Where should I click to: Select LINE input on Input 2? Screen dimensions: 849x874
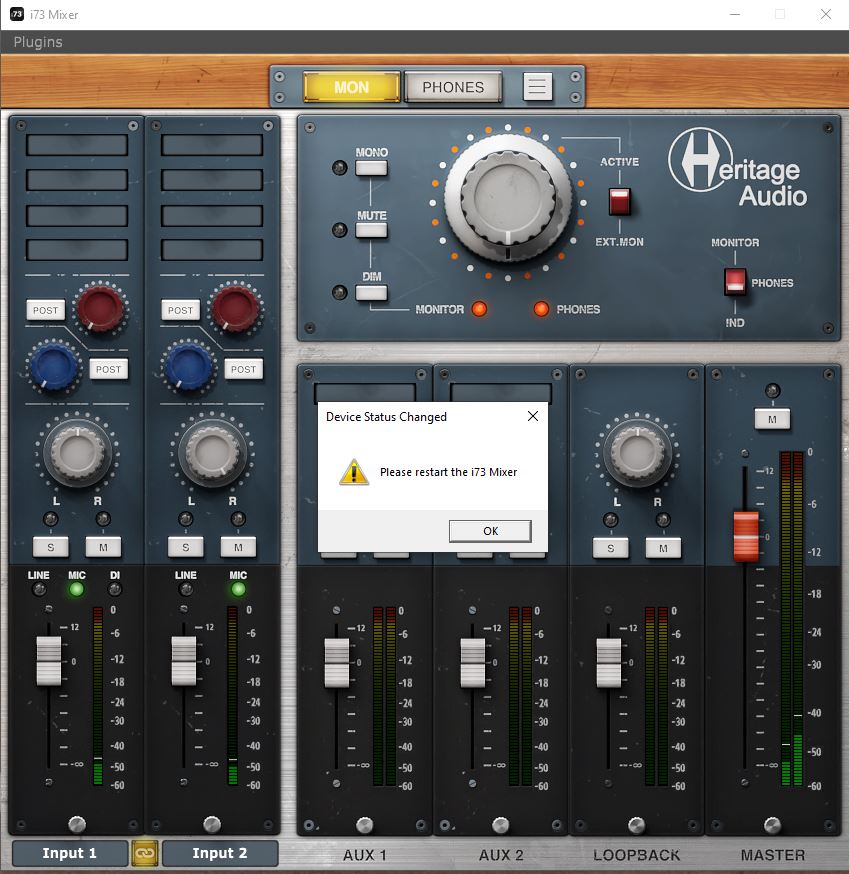pos(186,589)
